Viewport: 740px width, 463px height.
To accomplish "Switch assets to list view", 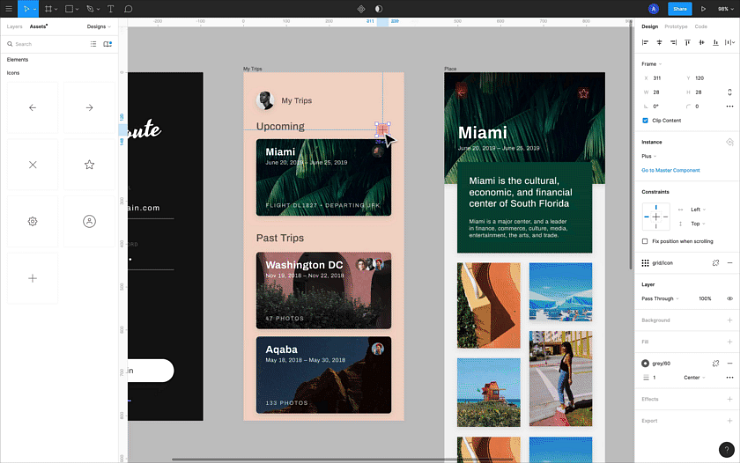I will (94, 44).
